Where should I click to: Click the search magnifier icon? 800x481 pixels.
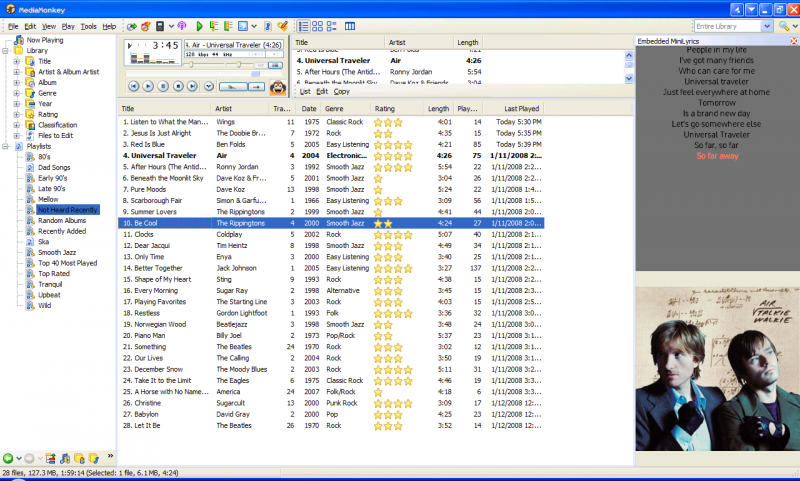(x=784, y=25)
